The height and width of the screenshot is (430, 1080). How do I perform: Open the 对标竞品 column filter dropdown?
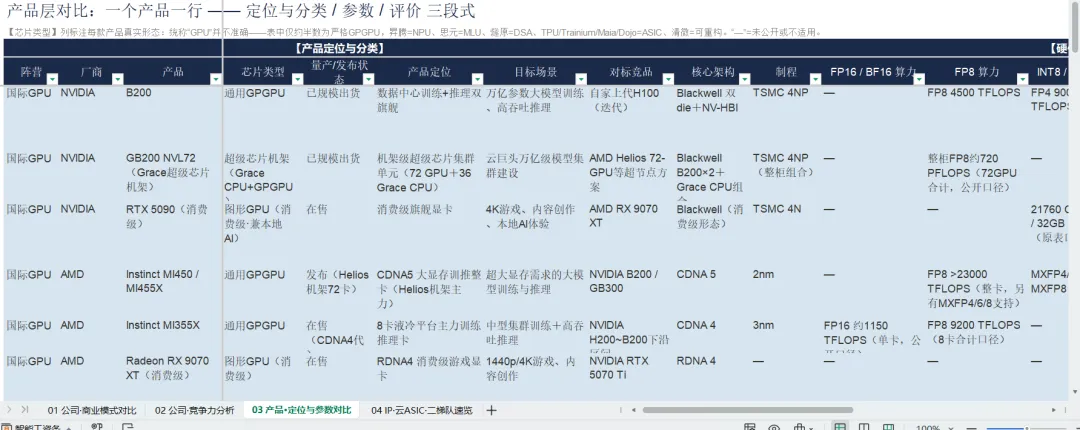[x=667, y=79]
